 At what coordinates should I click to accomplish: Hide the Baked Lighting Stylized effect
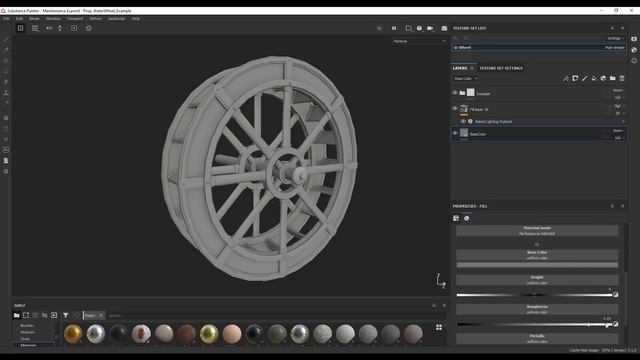point(463,121)
